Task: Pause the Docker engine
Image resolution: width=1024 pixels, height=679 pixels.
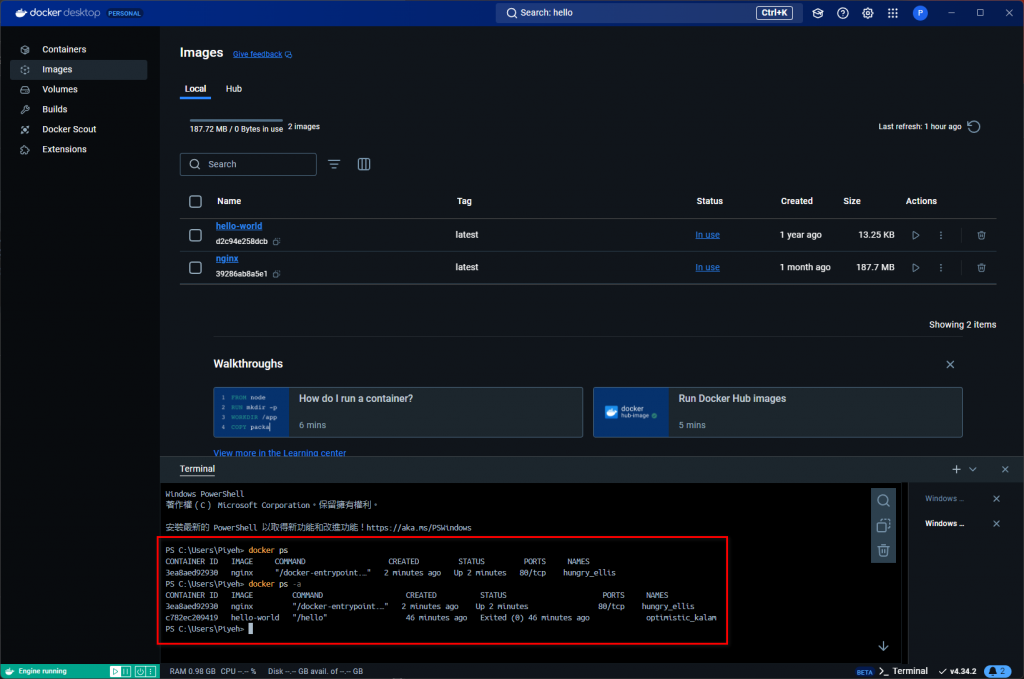Action: [x=126, y=671]
